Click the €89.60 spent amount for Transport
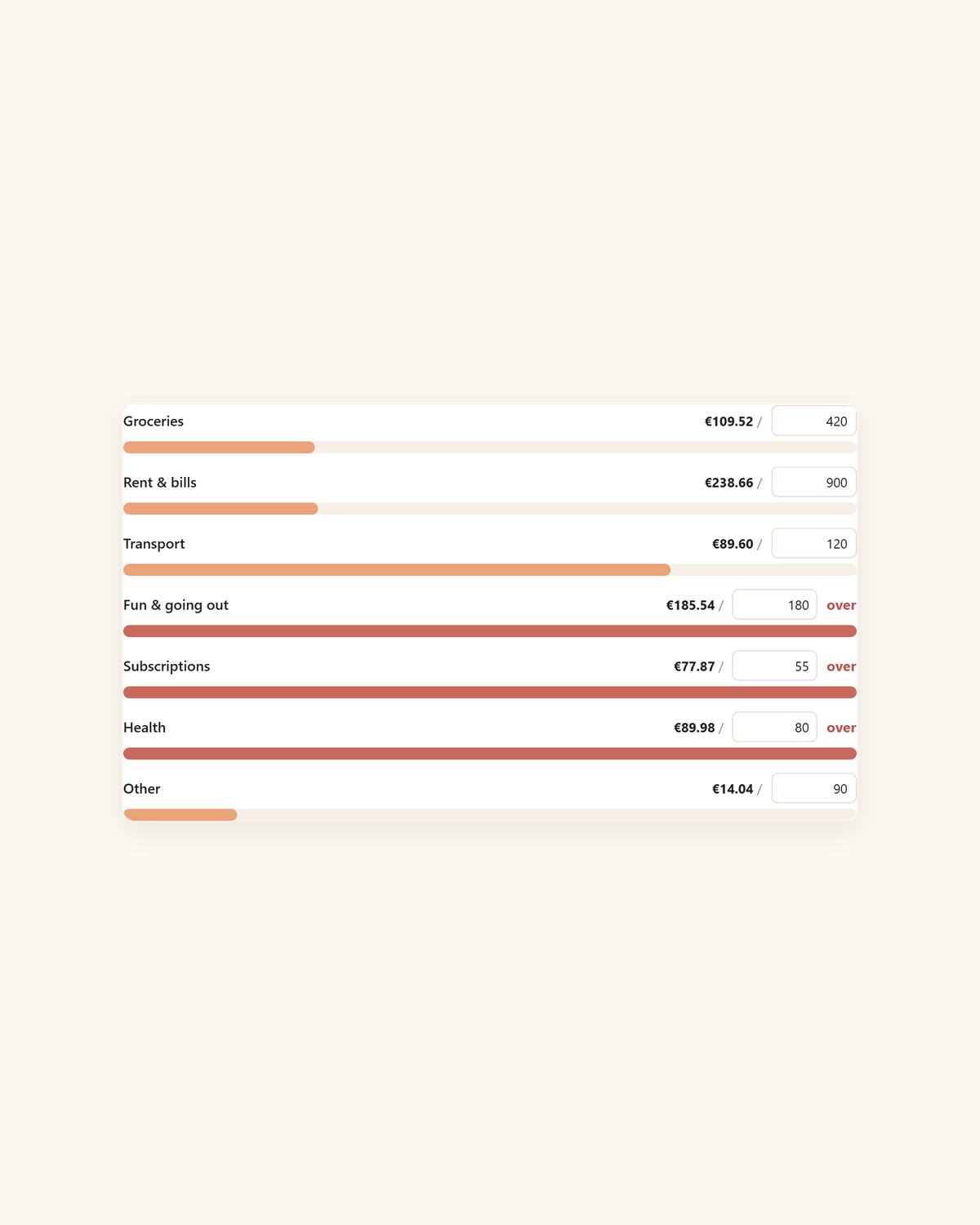 click(x=733, y=544)
